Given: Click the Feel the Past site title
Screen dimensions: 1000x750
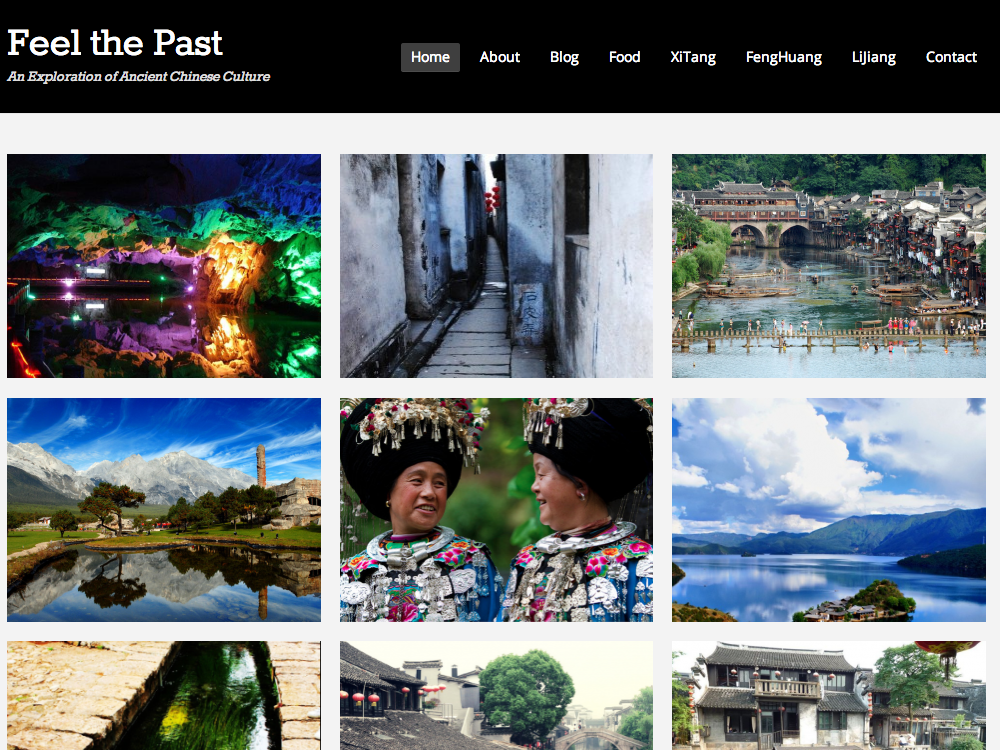Looking at the screenshot, I should pyautogui.click(x=115, y=43).
